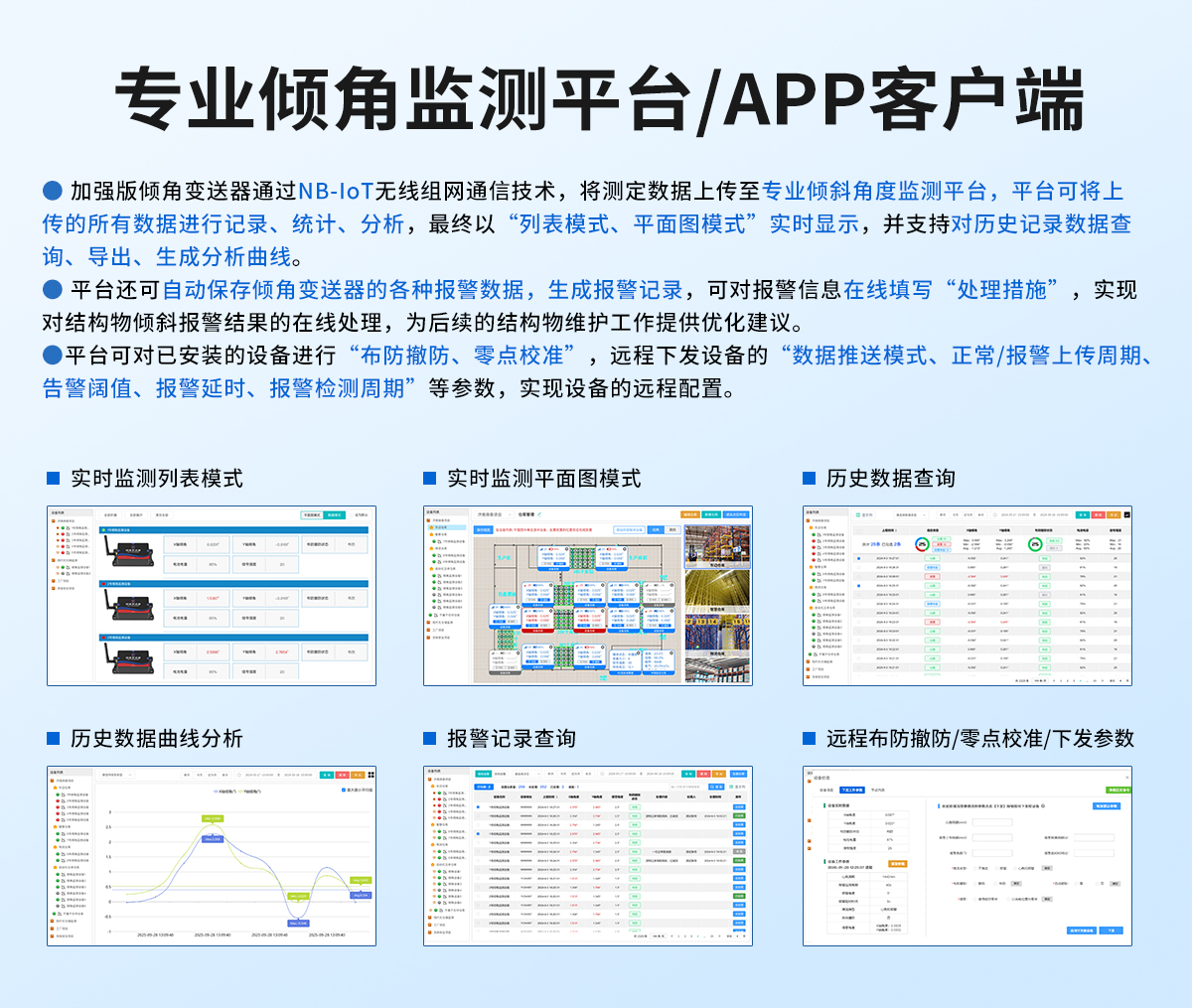Open the data type dropdown in history query
The height and width of the screenshot is (1008, 1192).
tap(910, 514)
